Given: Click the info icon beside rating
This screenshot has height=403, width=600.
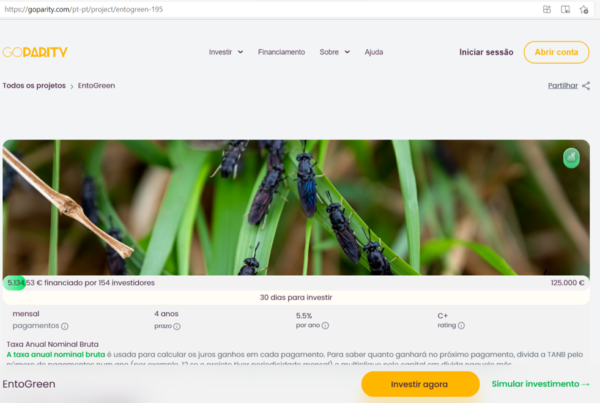Looking at the screenshot, I should 461,325.
